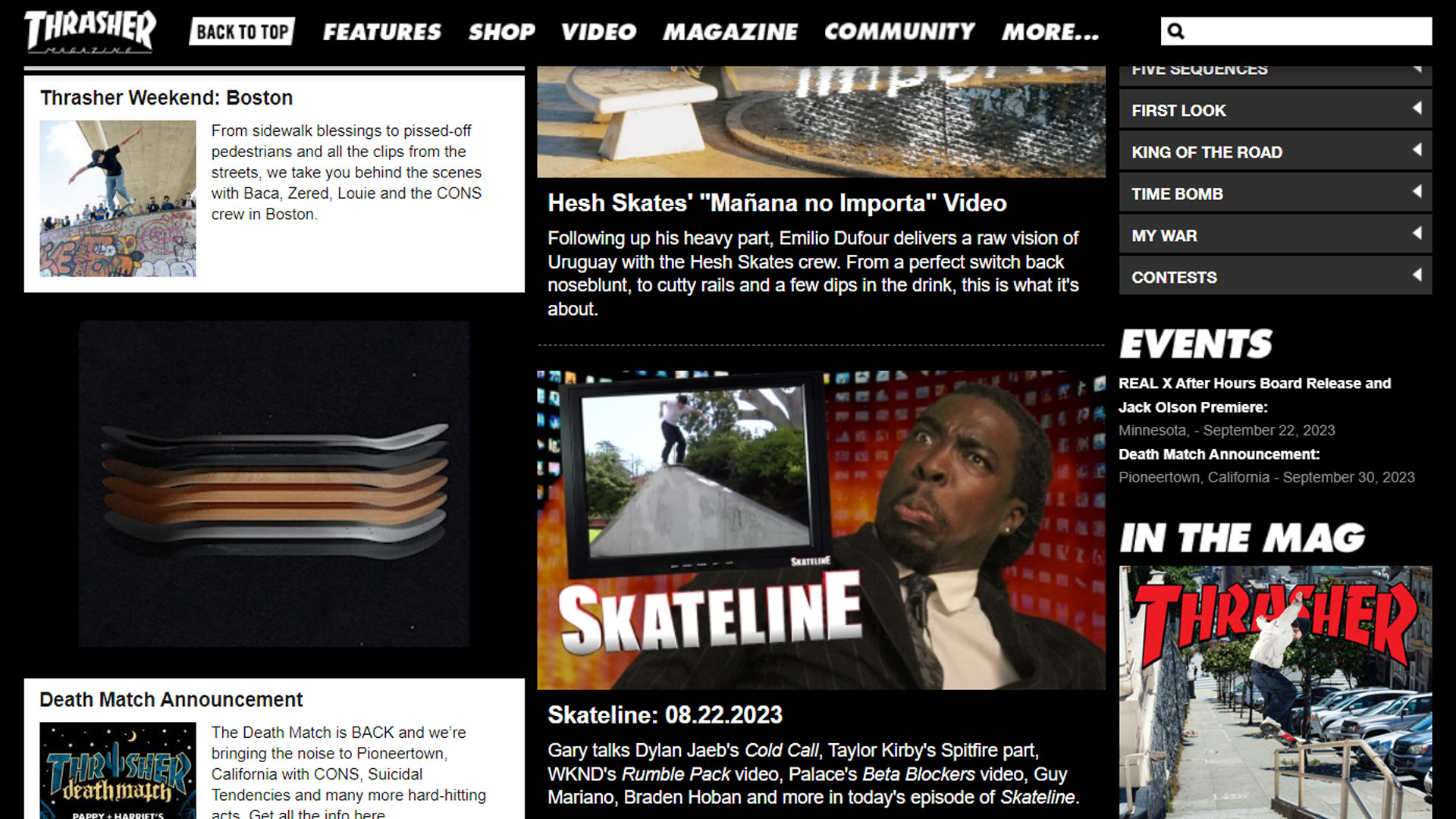
Task: Click the Death Match article description
Action: (x=349, y=773)
